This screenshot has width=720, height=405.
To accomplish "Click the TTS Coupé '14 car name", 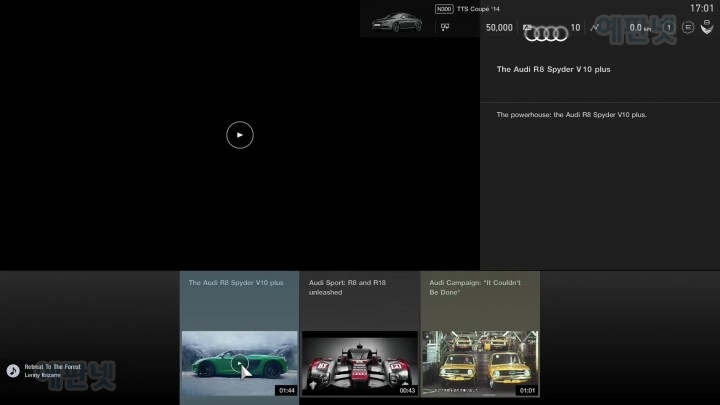I will pyautogui.click(x=478, y=9).
